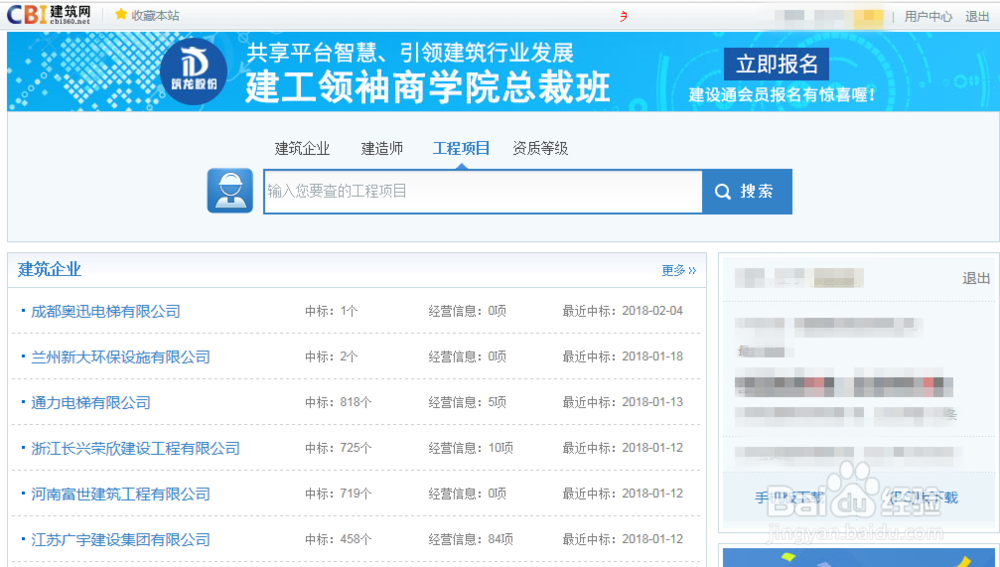
Task: Open 河南富世建筑工程有限公司 company link
Action: tap(121, 494)
